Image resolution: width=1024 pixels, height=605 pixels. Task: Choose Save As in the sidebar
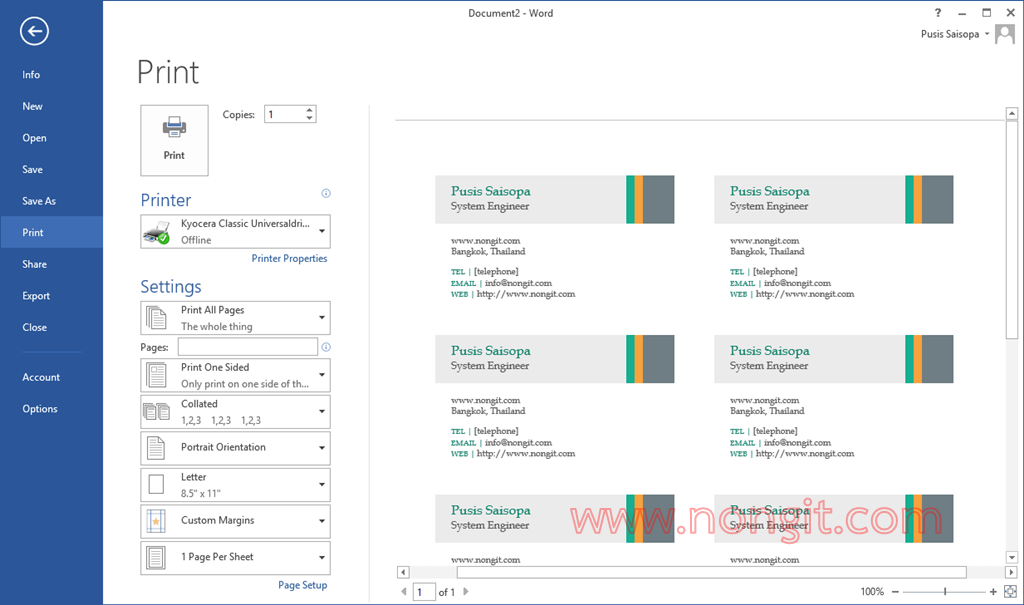coord(52,201)
